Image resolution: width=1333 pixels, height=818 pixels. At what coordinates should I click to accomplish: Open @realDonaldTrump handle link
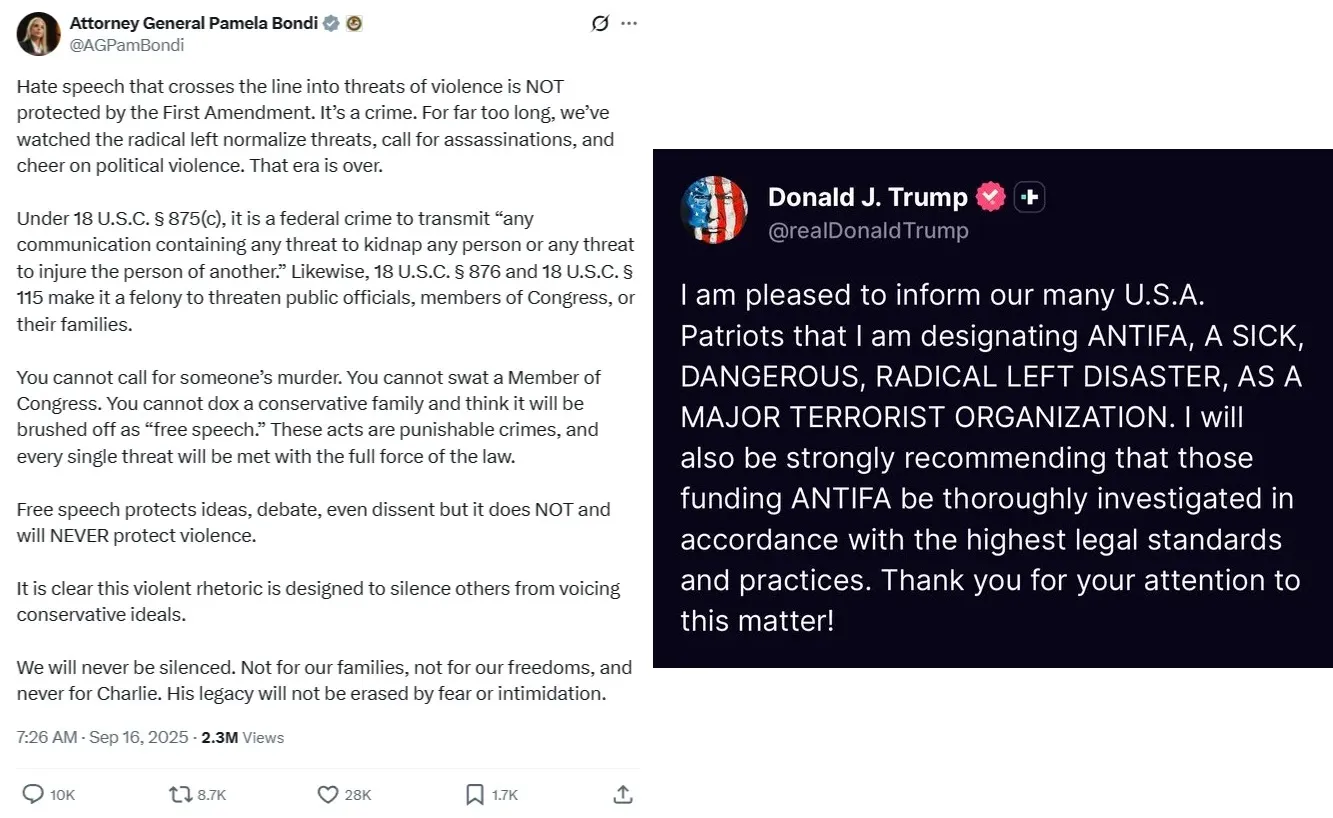[868, 230]
